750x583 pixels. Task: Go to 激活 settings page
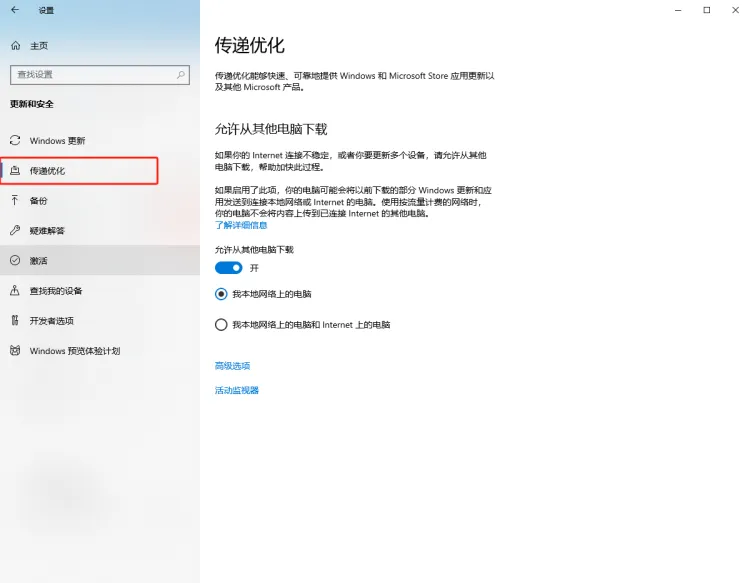click(x=100, y=260)
